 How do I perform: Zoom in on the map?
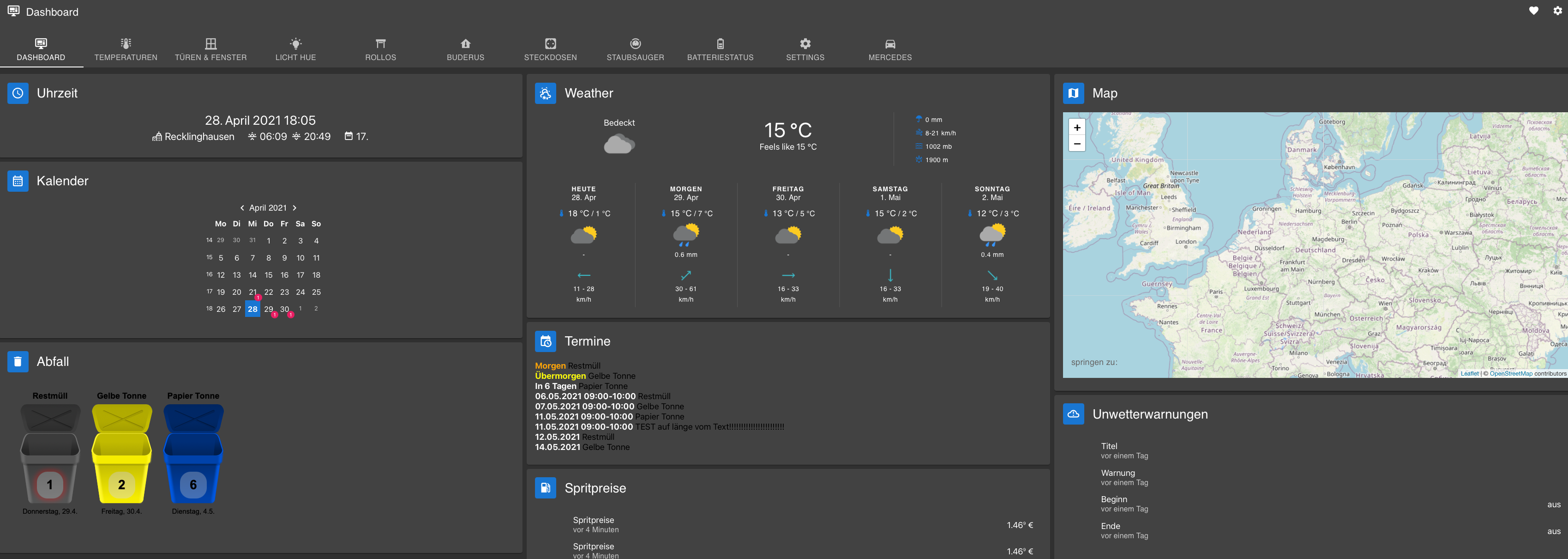coord(1077,127)
